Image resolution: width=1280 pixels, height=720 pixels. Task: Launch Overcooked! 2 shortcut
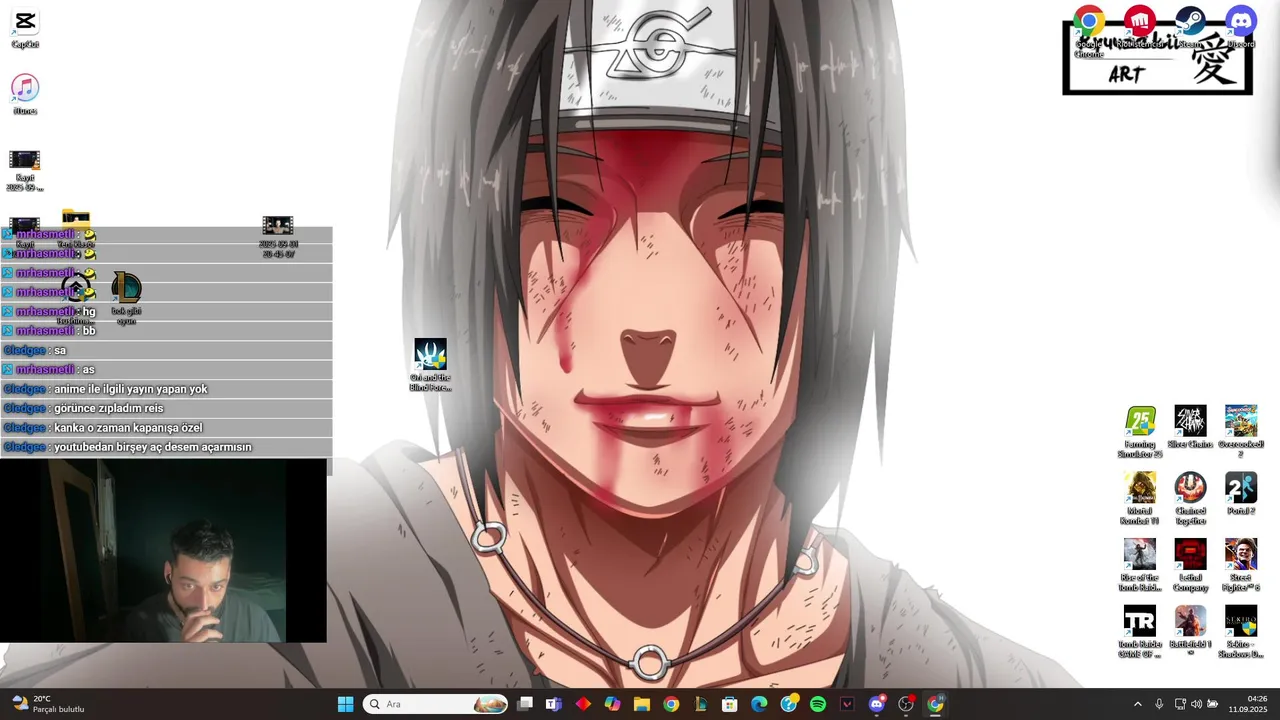(x=1241, y=432)
